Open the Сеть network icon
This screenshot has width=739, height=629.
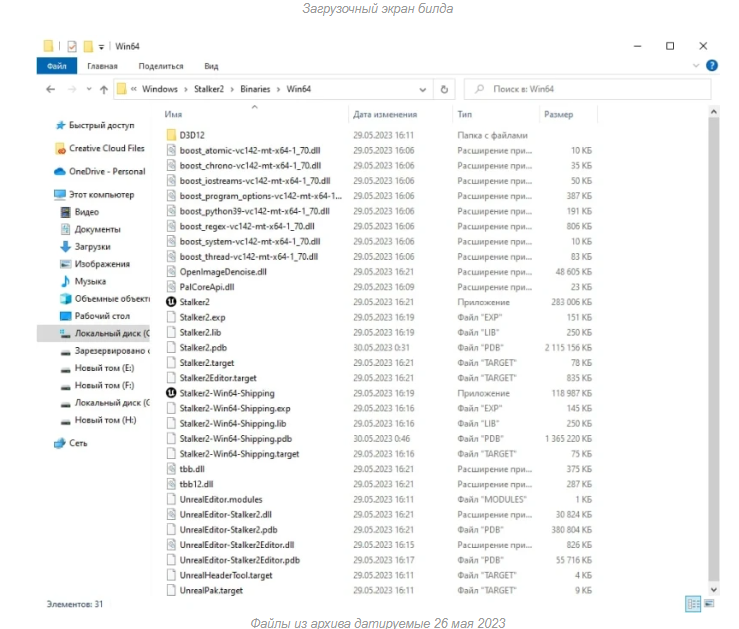(60, 443)
